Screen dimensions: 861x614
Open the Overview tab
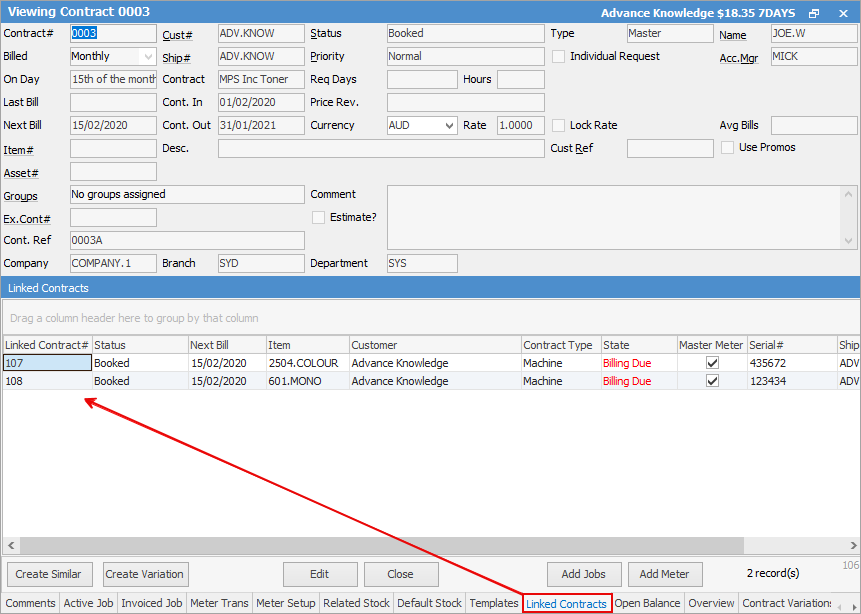[x=711, y=603]
